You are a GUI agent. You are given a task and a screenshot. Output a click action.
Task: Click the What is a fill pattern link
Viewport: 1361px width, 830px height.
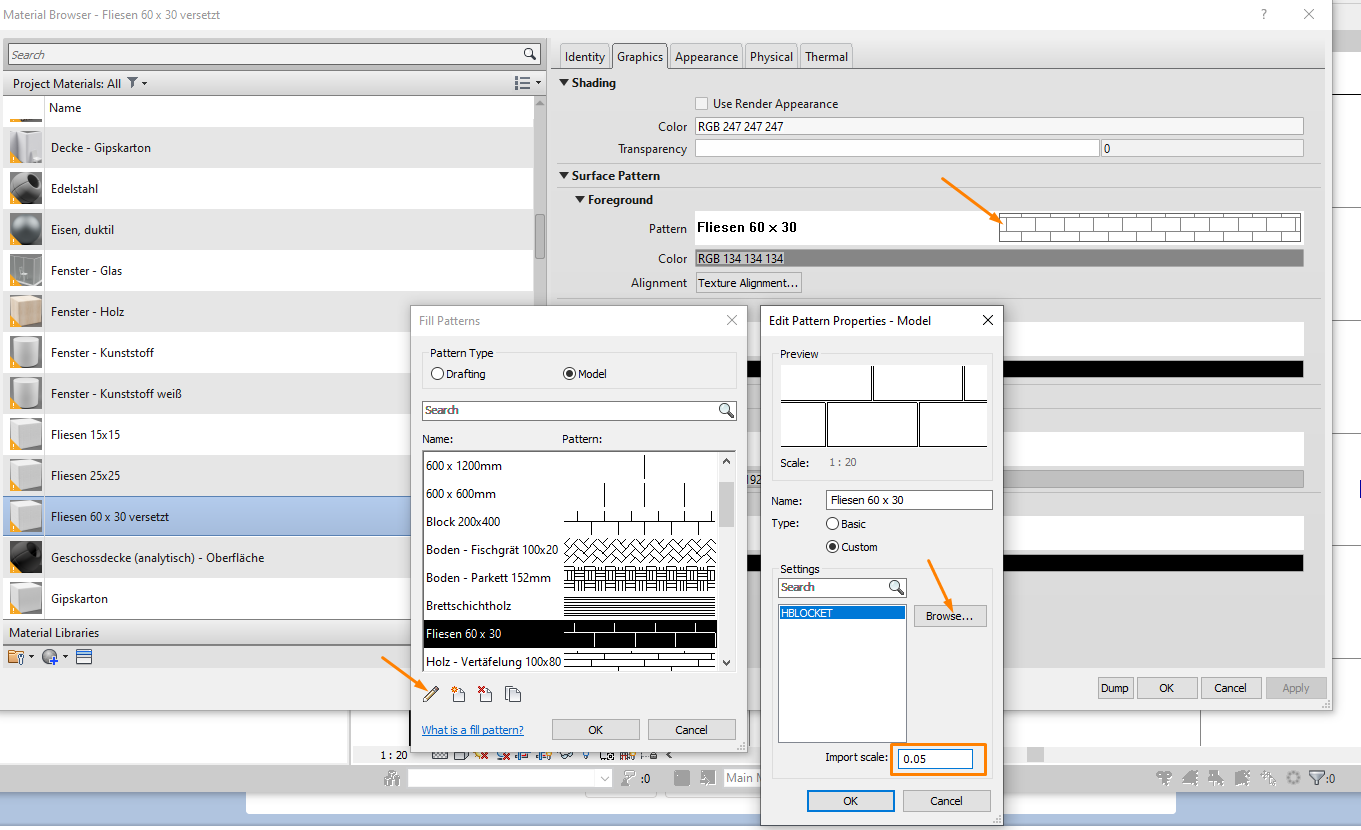472,729
